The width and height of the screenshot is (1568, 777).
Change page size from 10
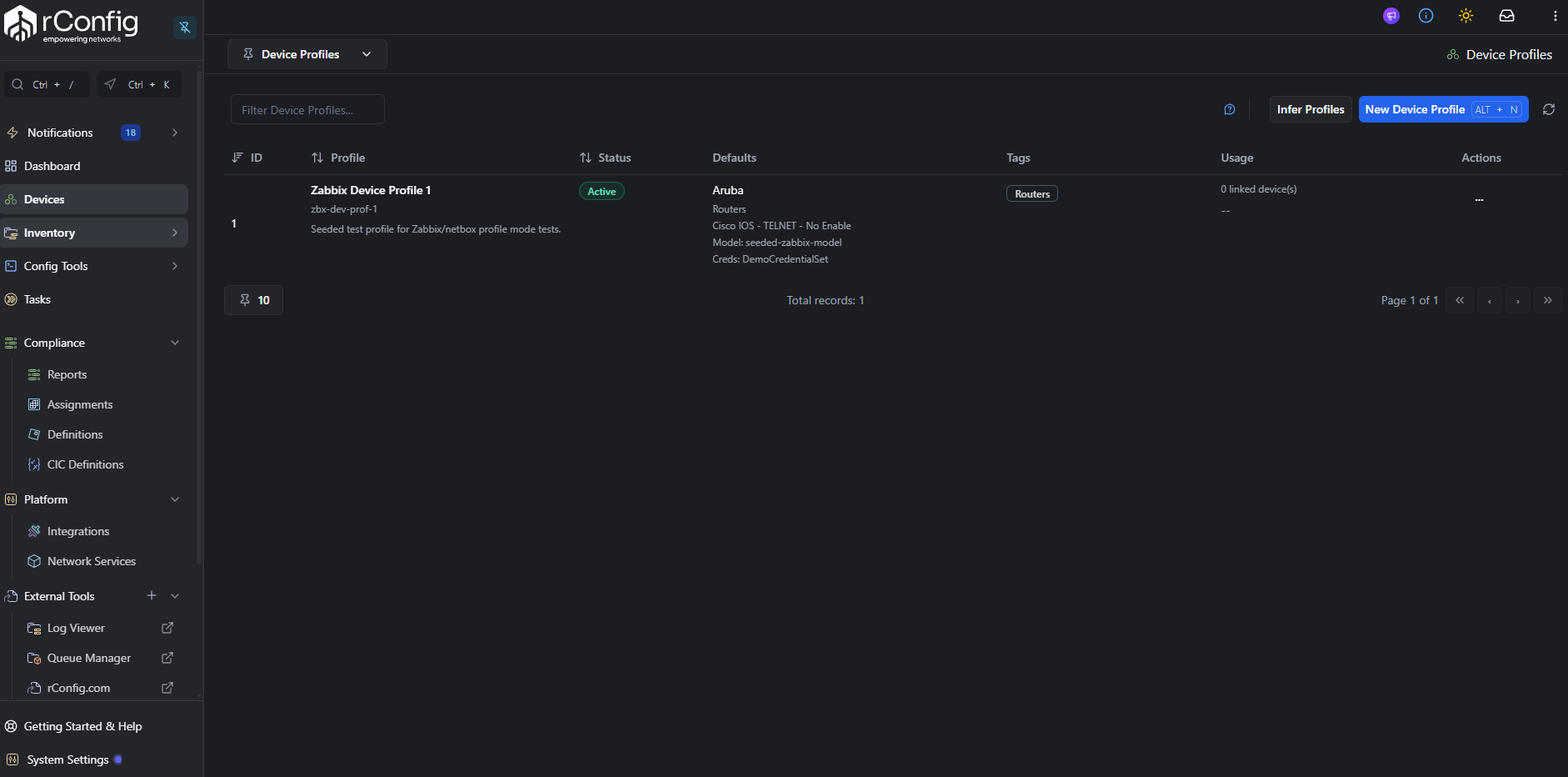254,300
